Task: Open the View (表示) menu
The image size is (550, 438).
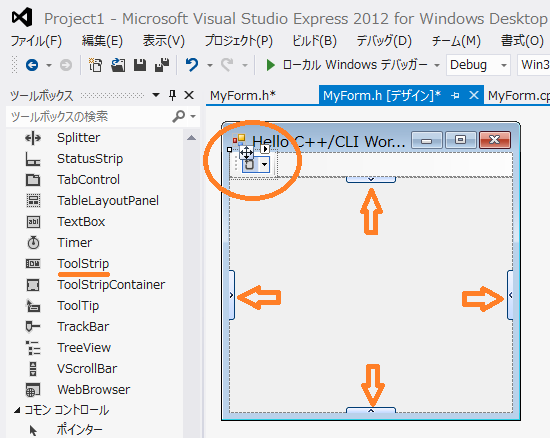Action: pyautogui.click(x=163, y=41)
